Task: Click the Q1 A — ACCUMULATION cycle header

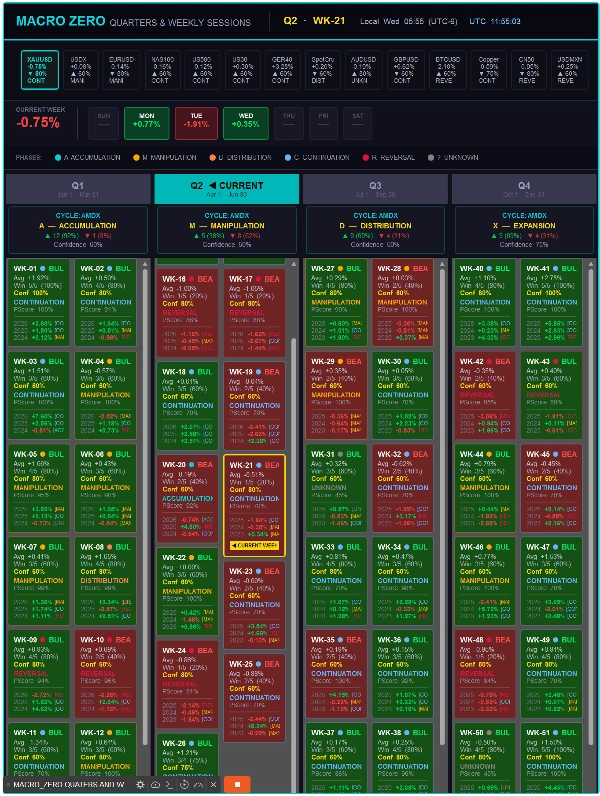Action: [78, 230]
